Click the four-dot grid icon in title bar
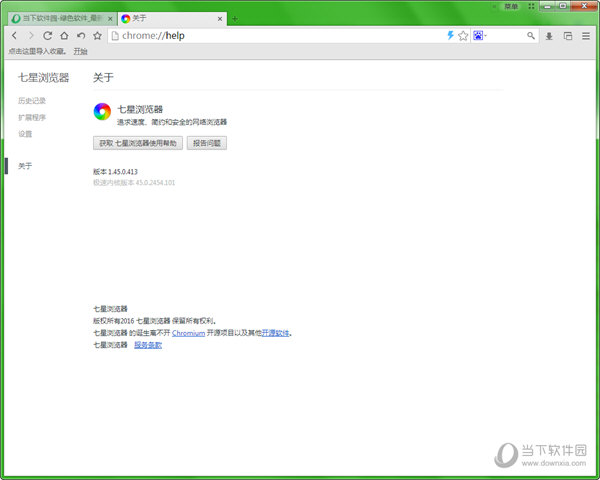Viewport: 600px width, 480px height. [531, 6]
